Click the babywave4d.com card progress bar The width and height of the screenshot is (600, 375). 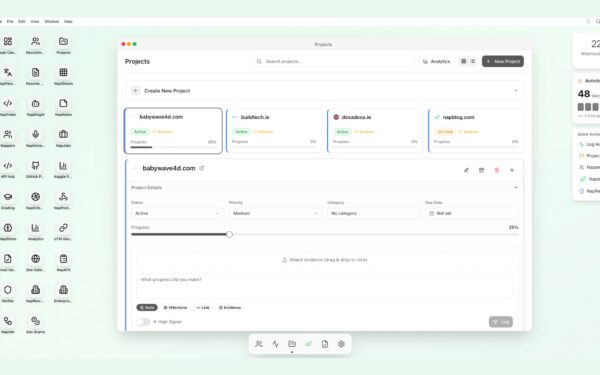coord(173,147)
